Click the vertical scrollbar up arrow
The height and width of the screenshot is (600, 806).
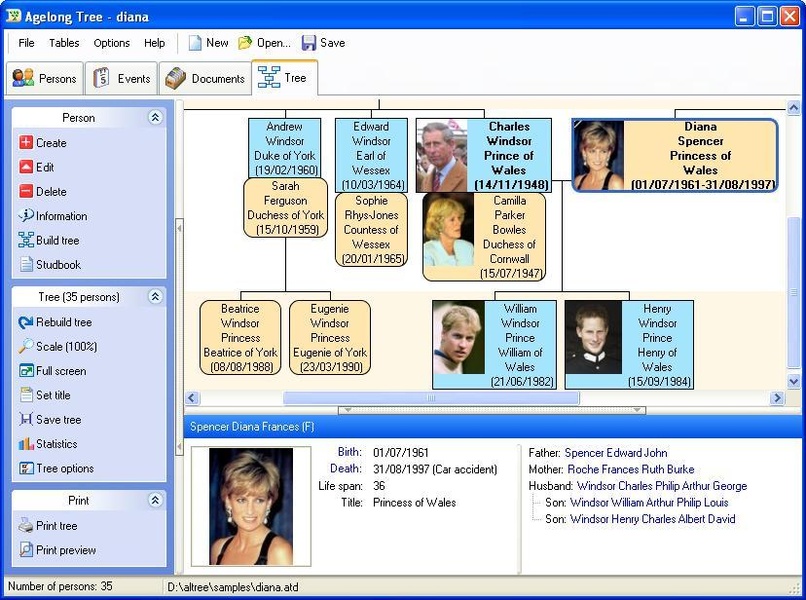(793, 107)
